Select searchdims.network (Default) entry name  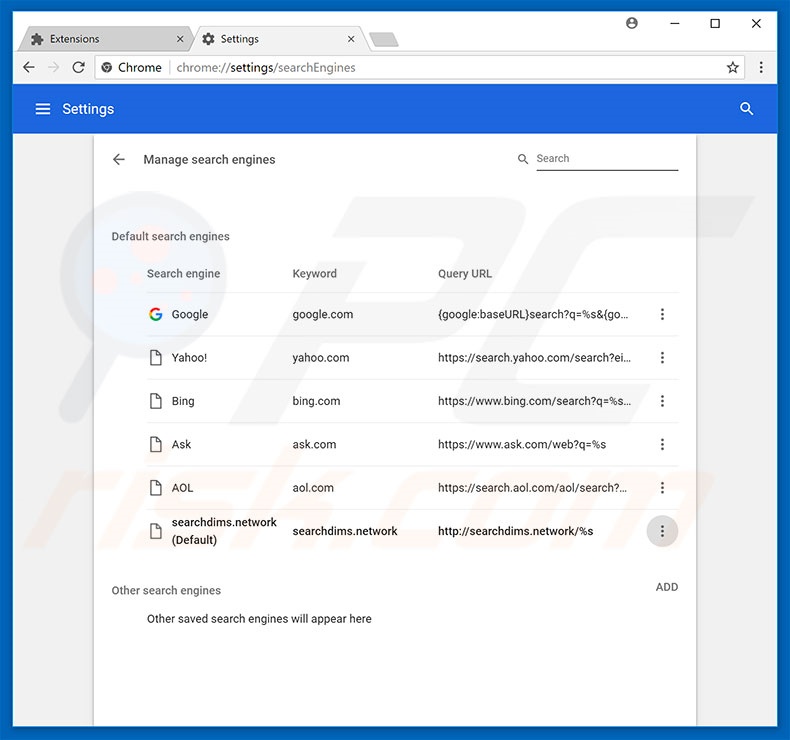[x=224, y=531]
